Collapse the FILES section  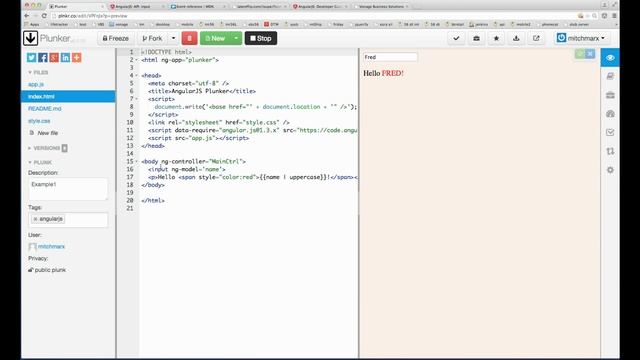click(38, 72)
